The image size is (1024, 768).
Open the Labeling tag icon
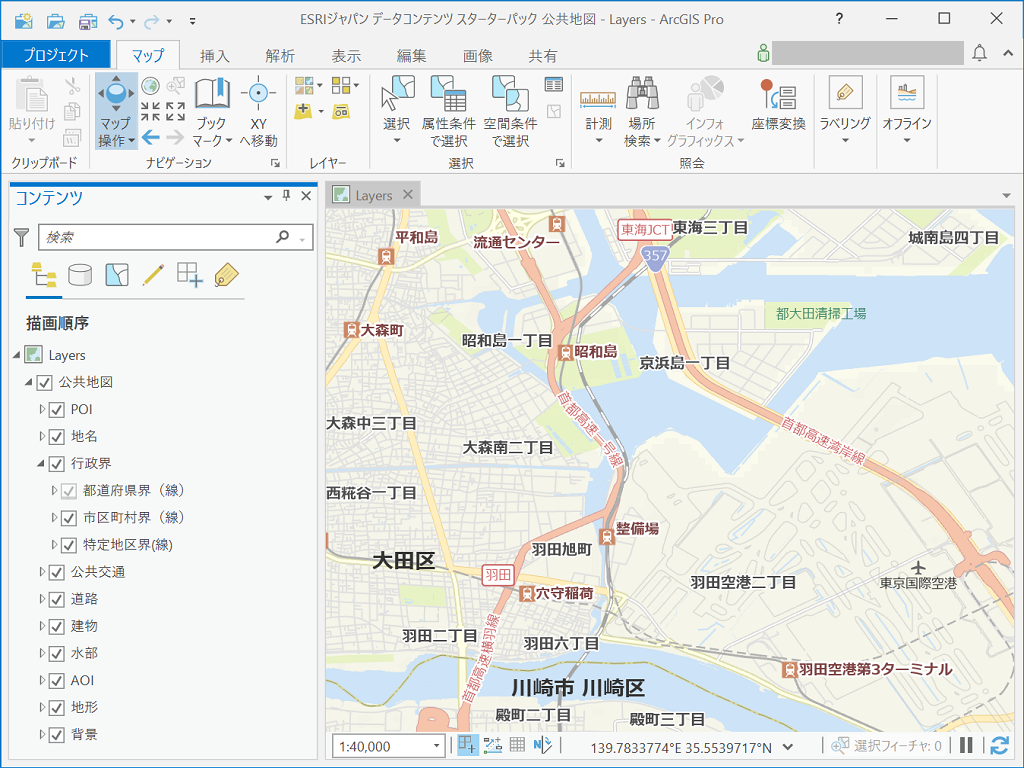click(845, 92)
